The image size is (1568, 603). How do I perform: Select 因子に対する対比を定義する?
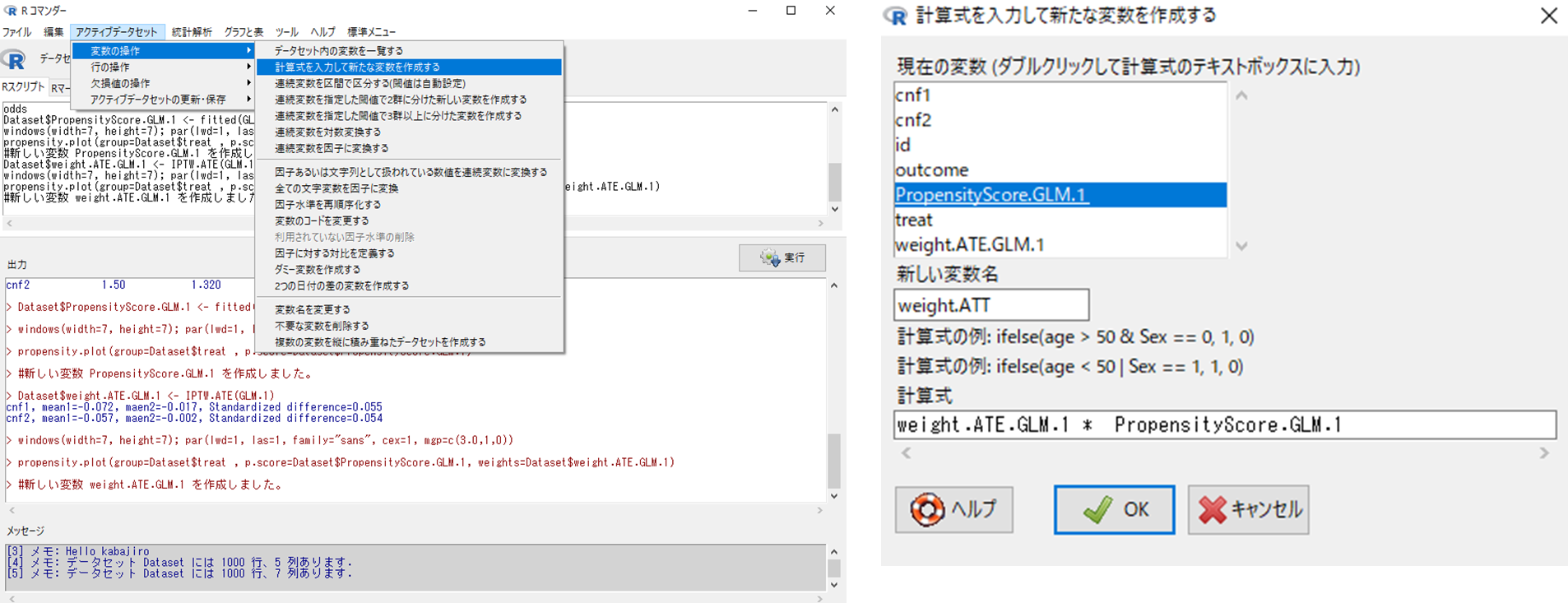409,253
